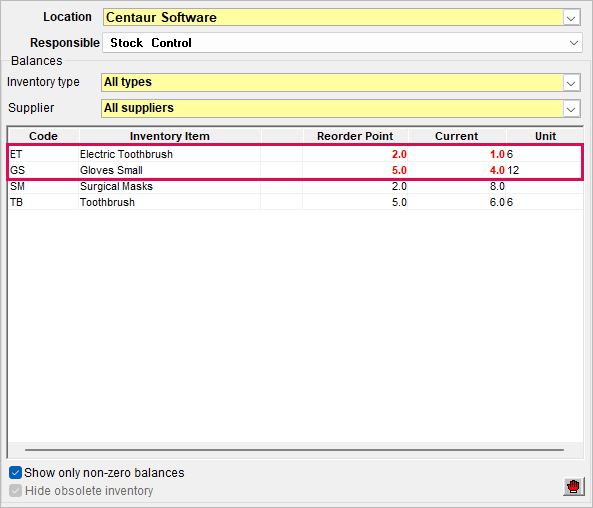The image size is (593, 508).
Task: Sort by the Inventory Item column header
Action: [170, 136]
